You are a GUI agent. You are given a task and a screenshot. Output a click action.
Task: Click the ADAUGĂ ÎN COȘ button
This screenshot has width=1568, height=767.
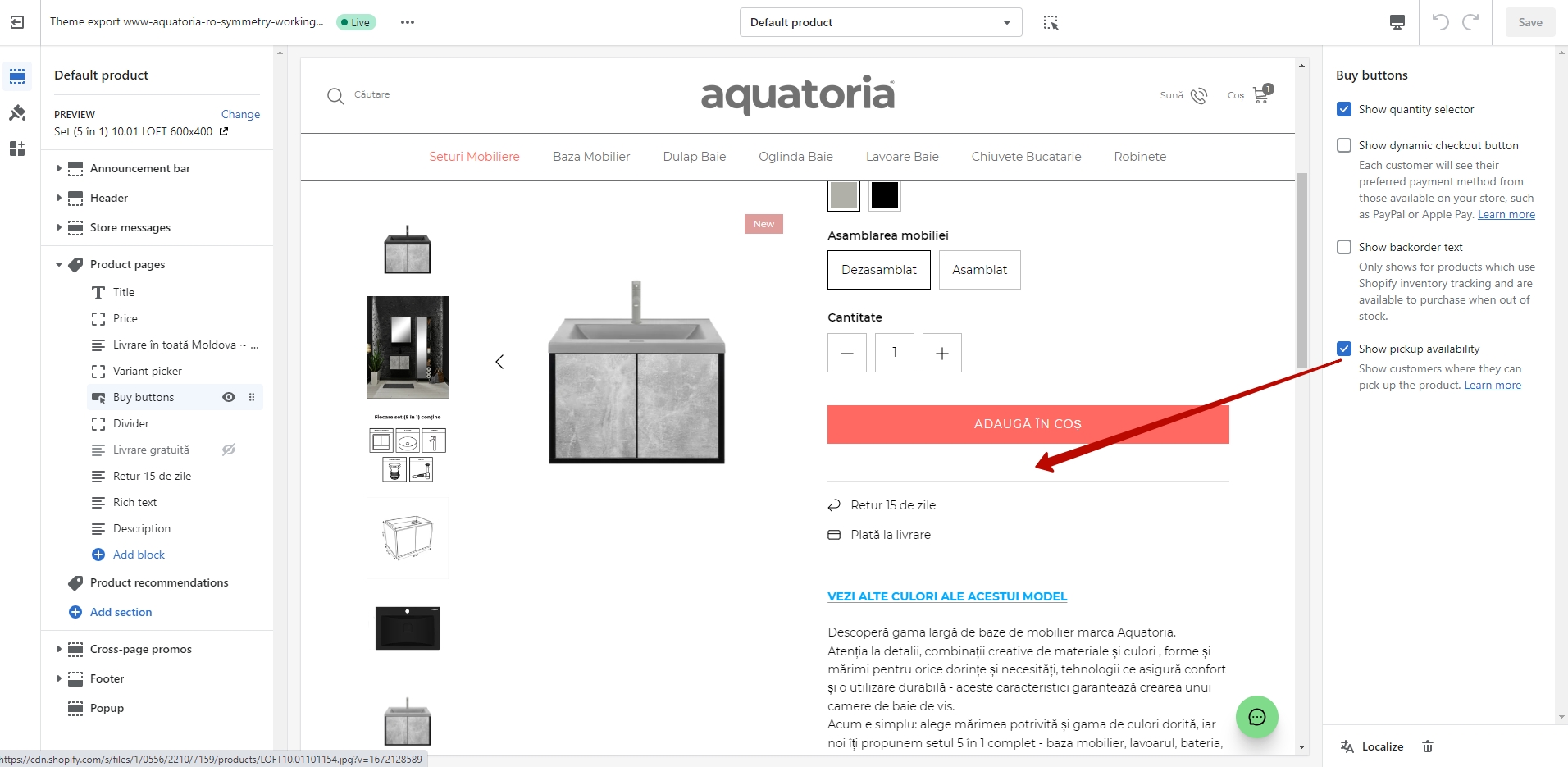(x=1028, y=424)
